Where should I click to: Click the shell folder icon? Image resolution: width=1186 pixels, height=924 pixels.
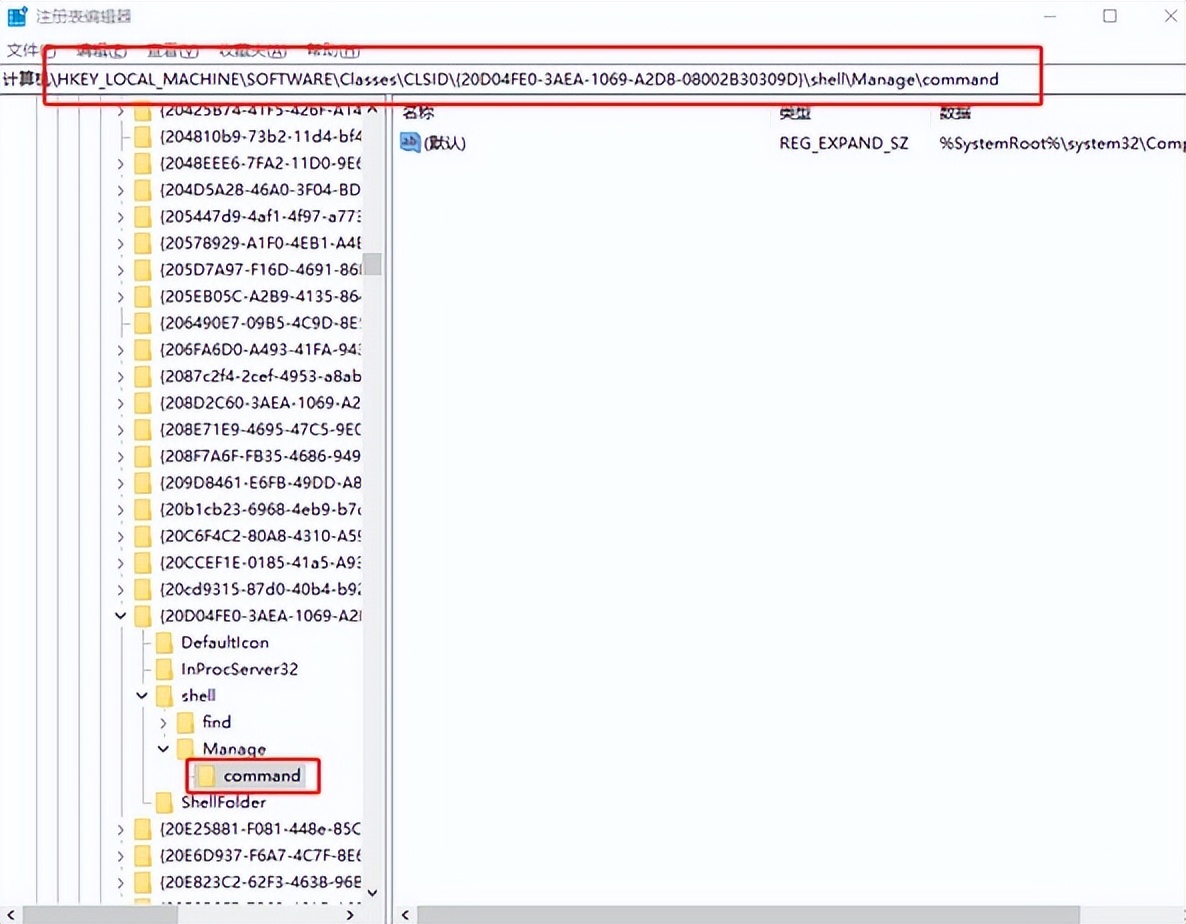point(164,696)
